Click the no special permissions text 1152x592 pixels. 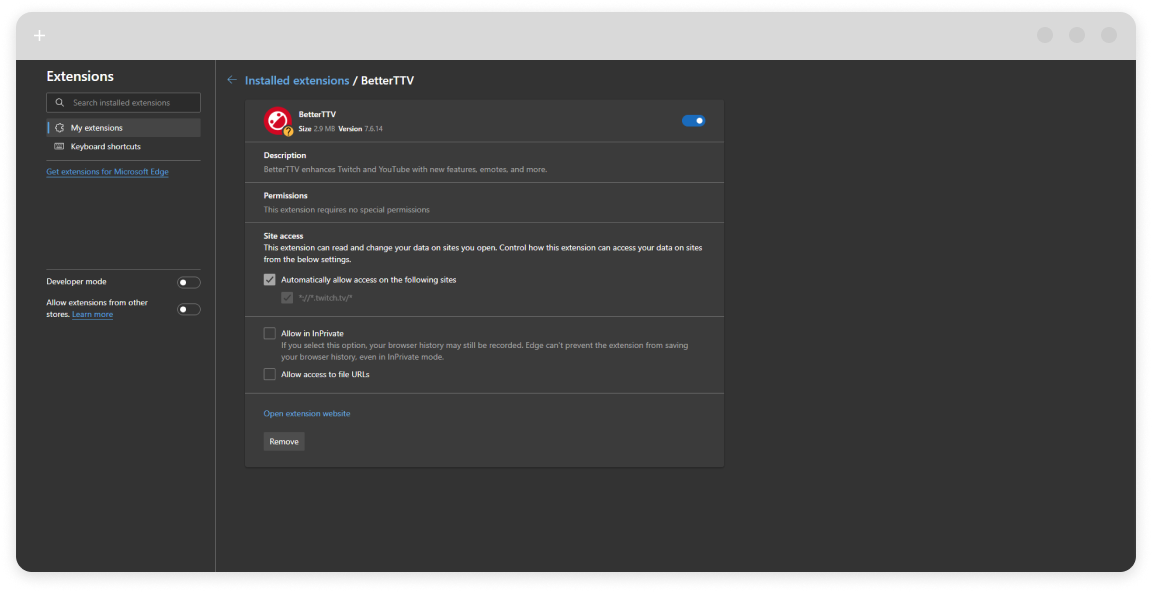347,209
